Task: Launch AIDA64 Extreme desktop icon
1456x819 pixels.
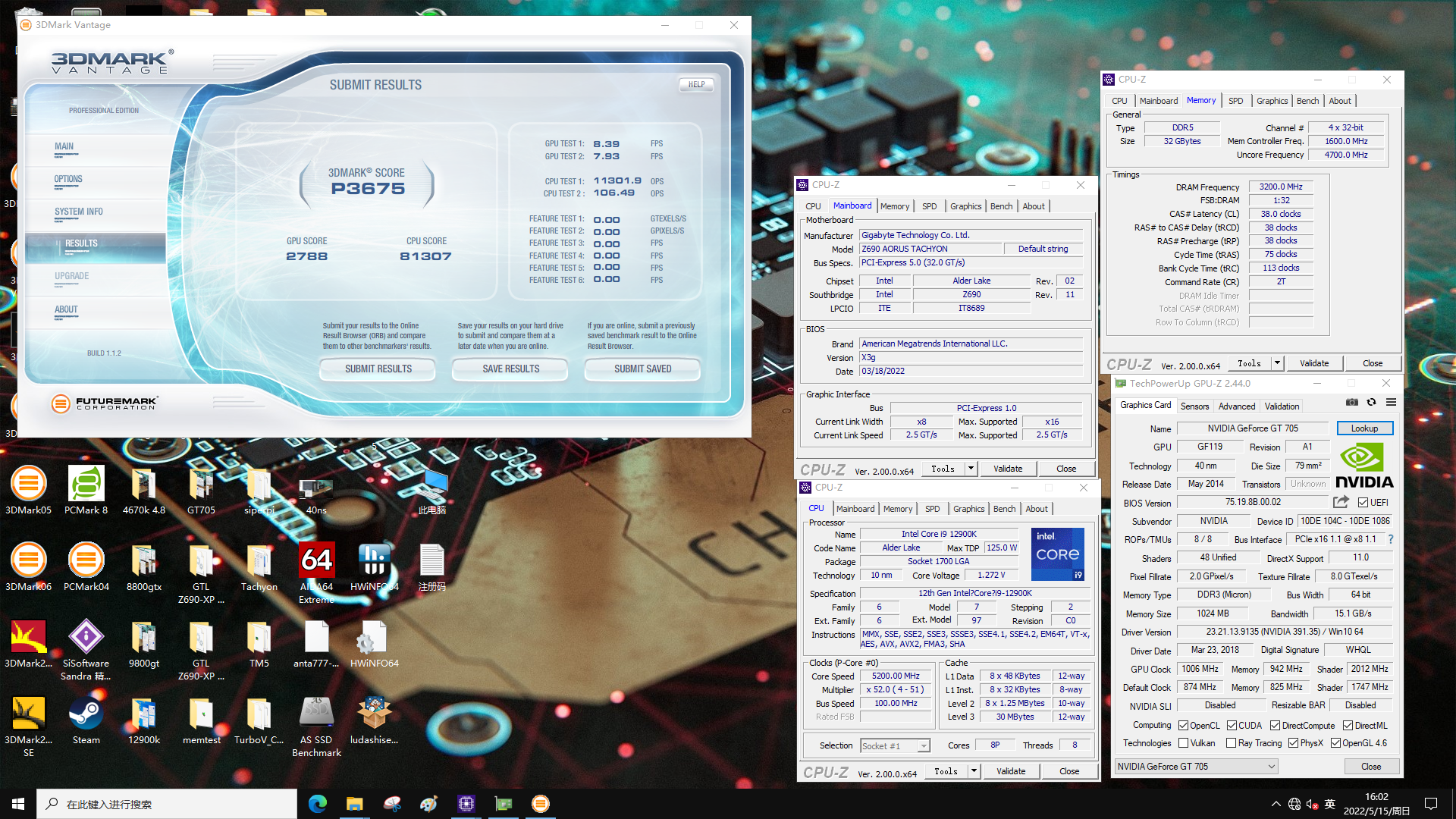Action: [316, 573]
